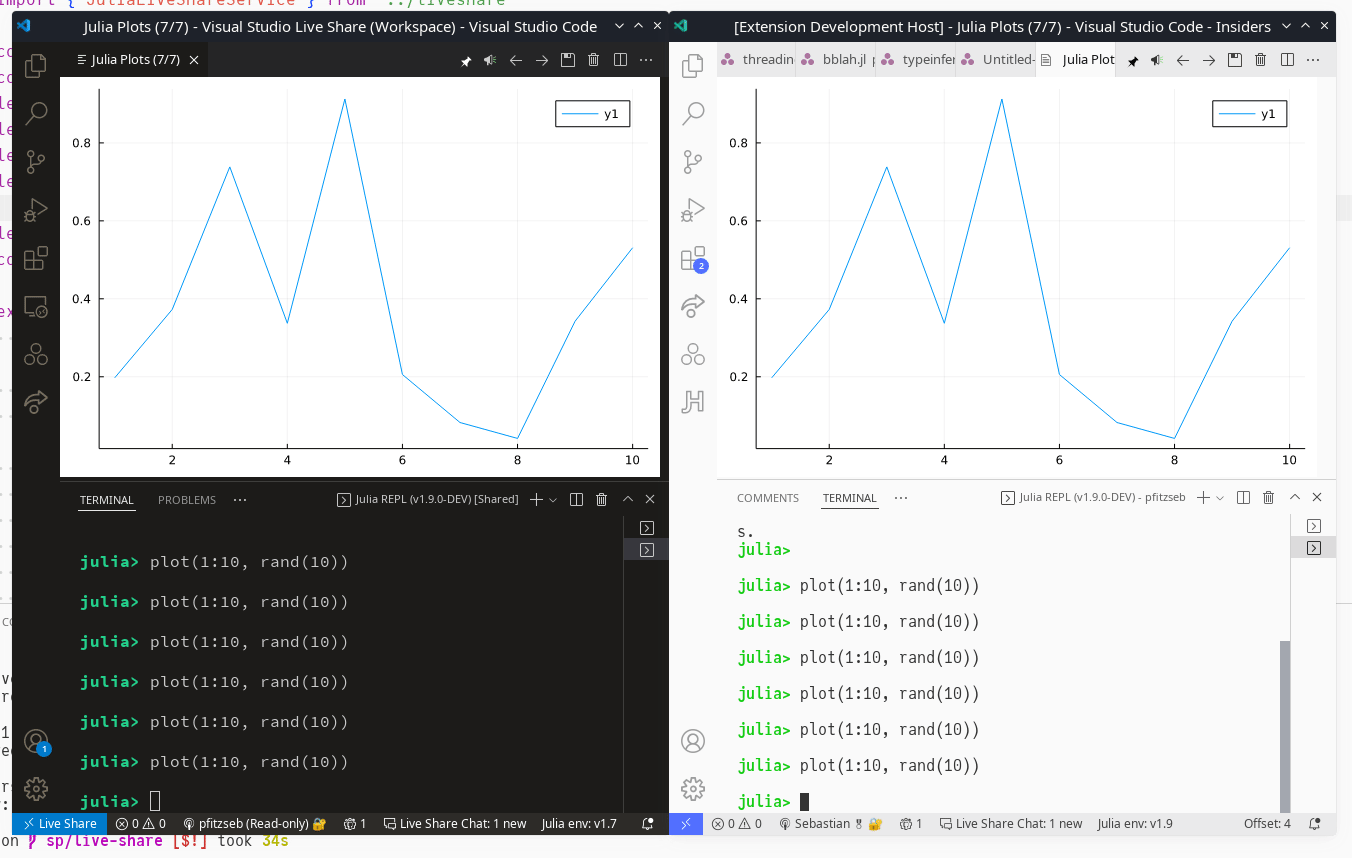Open Sebastian session status in right window
The image size is (1352, 858).
click(x=830, y=824)
